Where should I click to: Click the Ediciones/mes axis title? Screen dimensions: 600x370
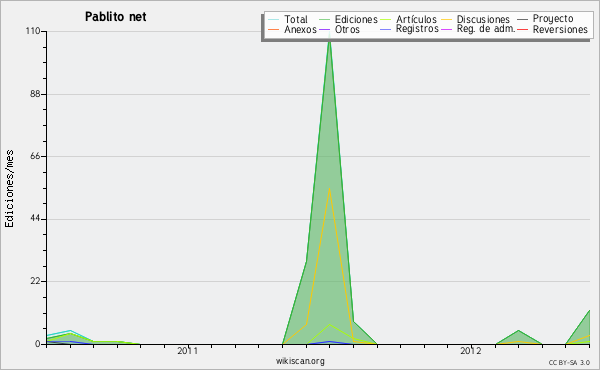click(9, 189)
